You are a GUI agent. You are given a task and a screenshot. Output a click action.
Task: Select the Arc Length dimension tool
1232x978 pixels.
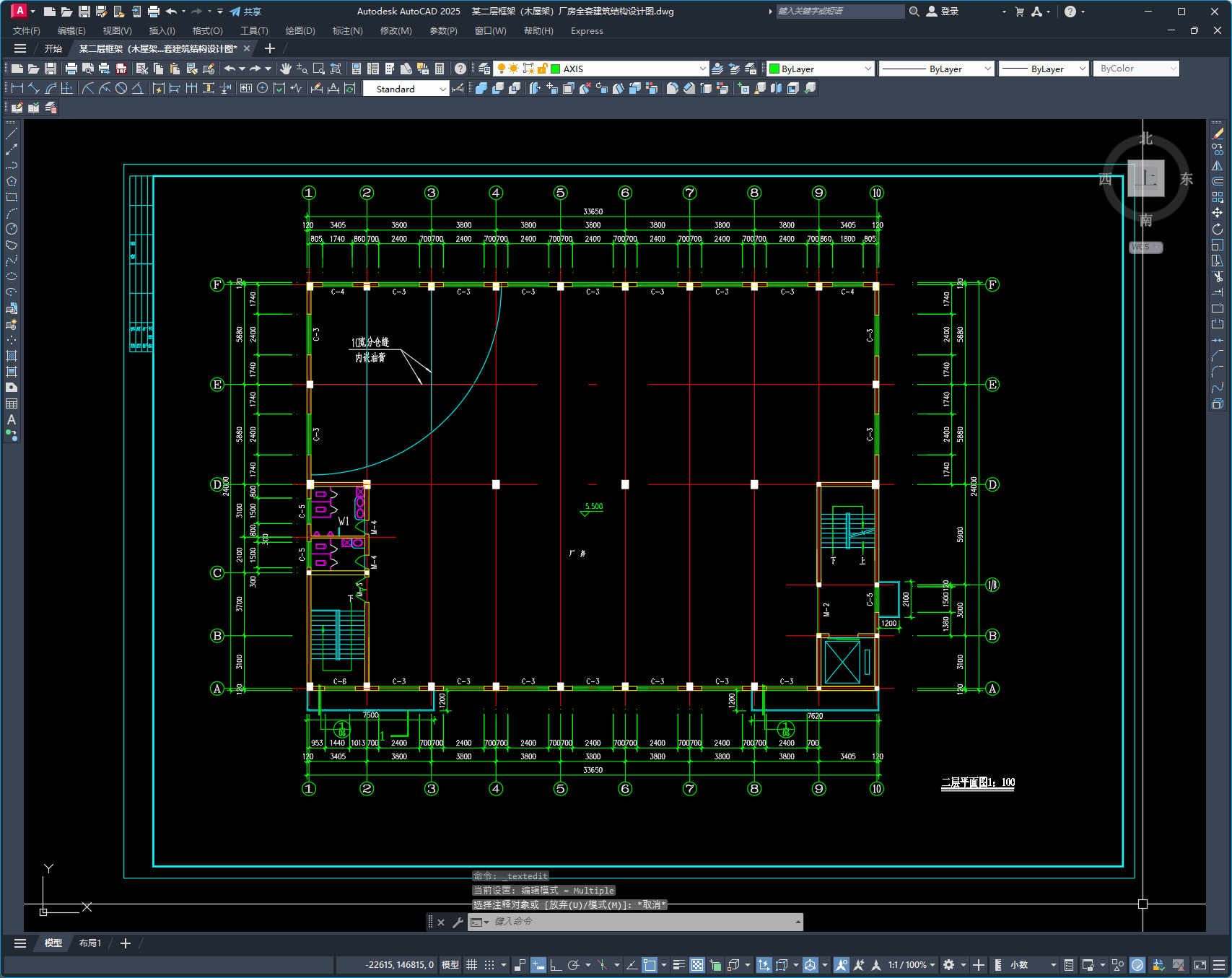point(51,88)
